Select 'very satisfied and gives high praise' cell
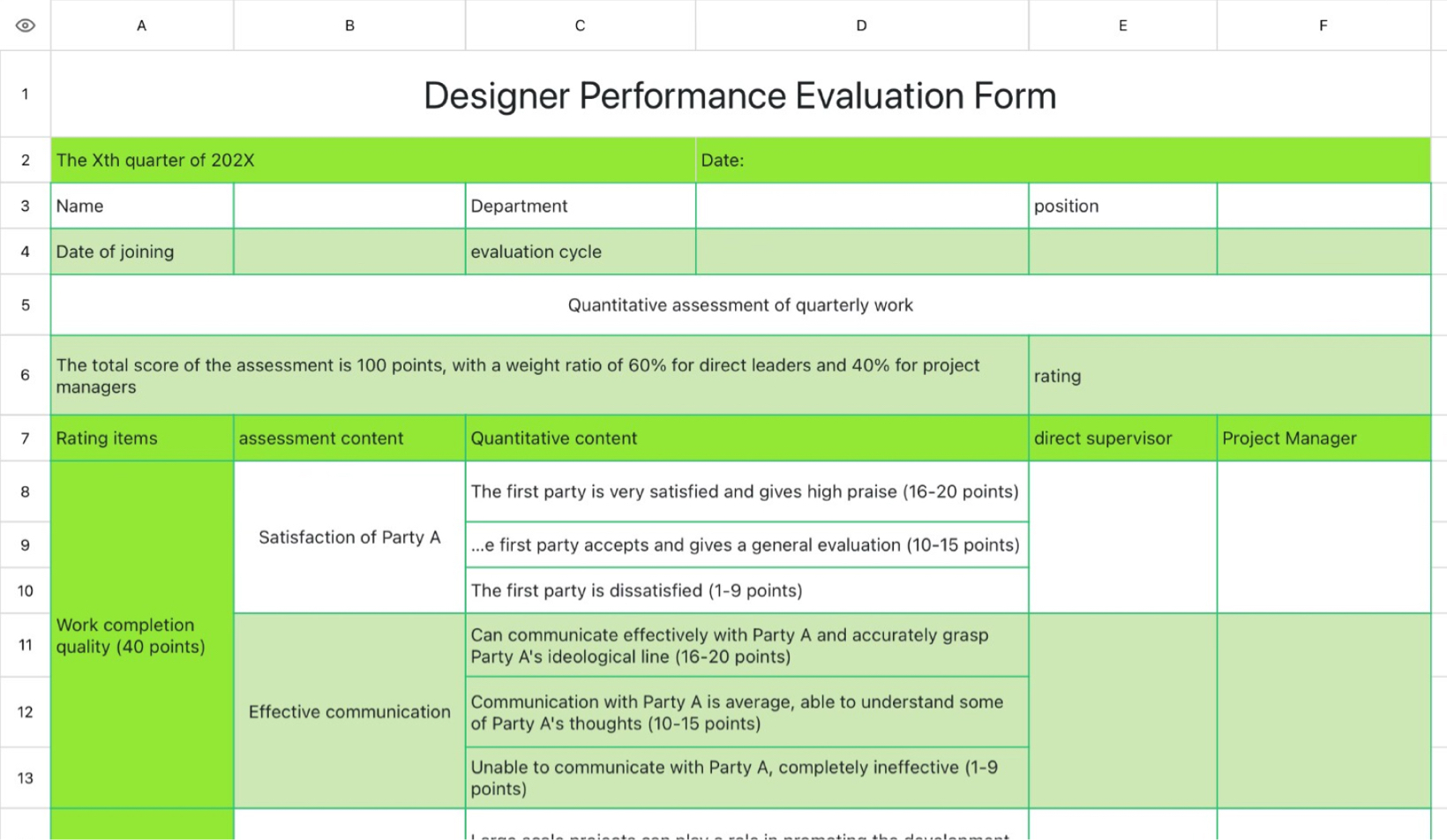 pos(747,491)
